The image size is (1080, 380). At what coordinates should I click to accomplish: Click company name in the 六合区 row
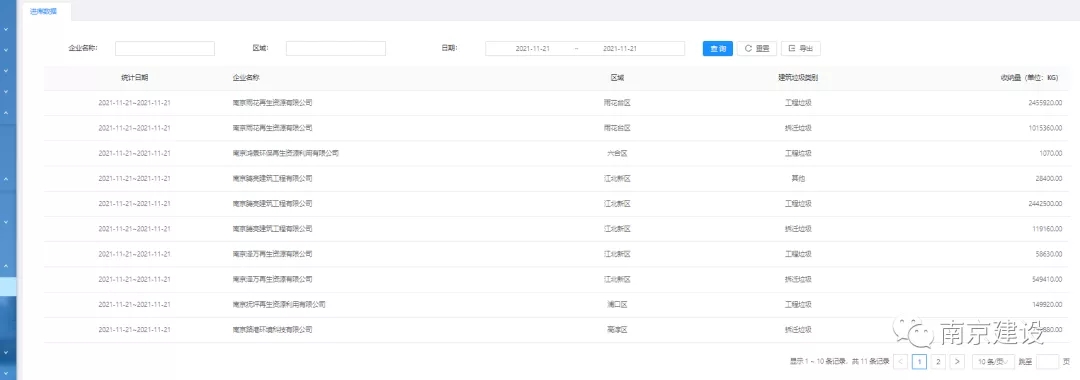pos(286,154)
